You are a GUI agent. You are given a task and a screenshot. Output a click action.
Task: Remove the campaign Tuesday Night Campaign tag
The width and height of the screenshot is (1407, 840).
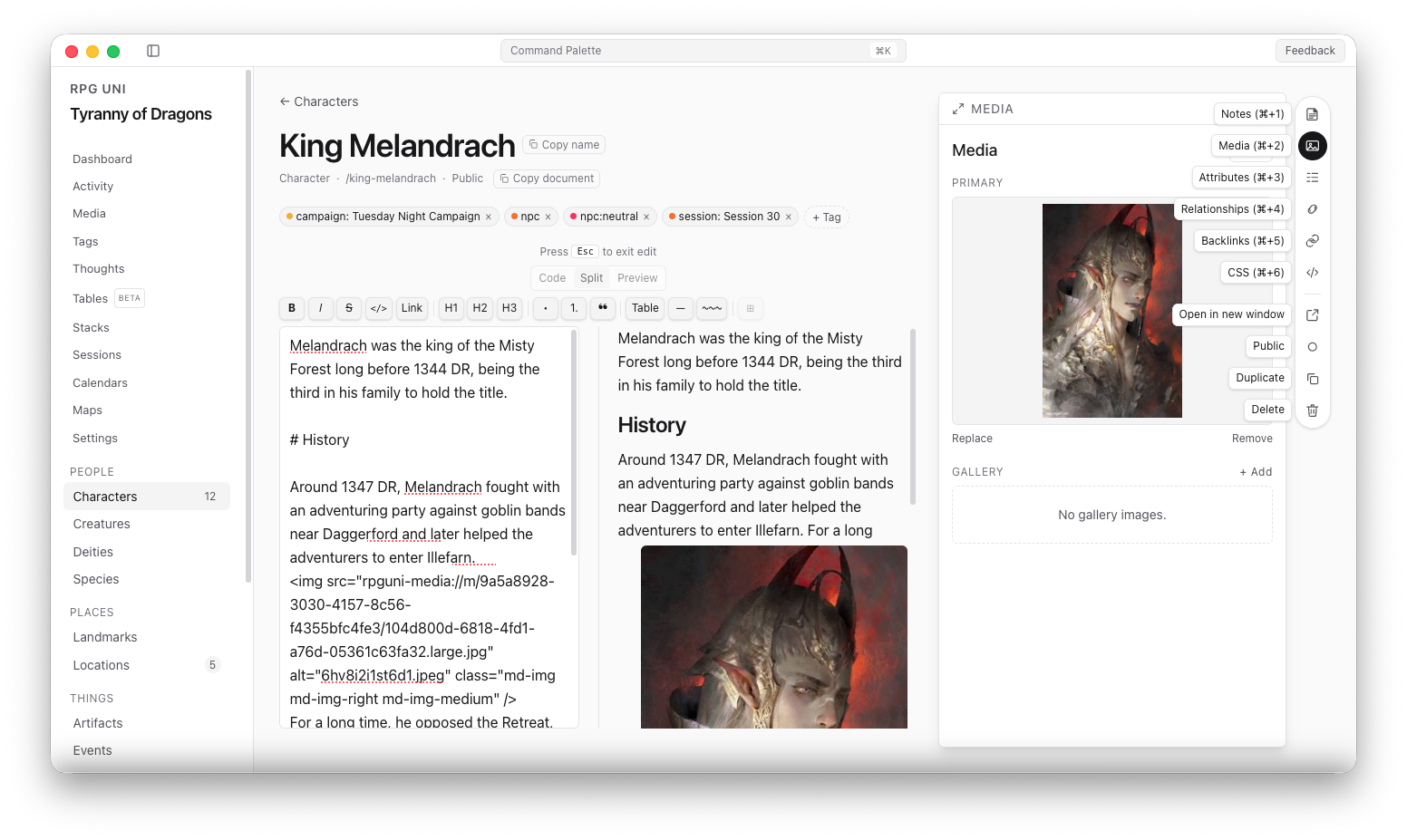488,217
